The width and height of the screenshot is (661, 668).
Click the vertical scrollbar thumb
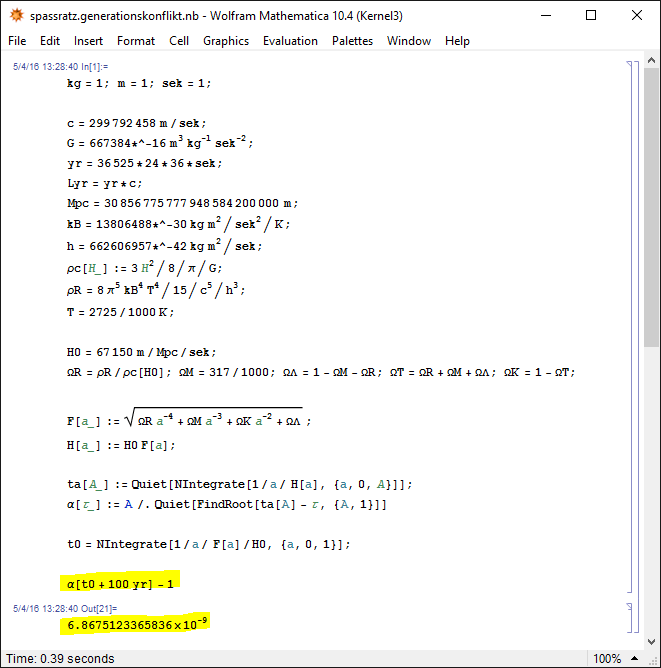click(651, 207)
